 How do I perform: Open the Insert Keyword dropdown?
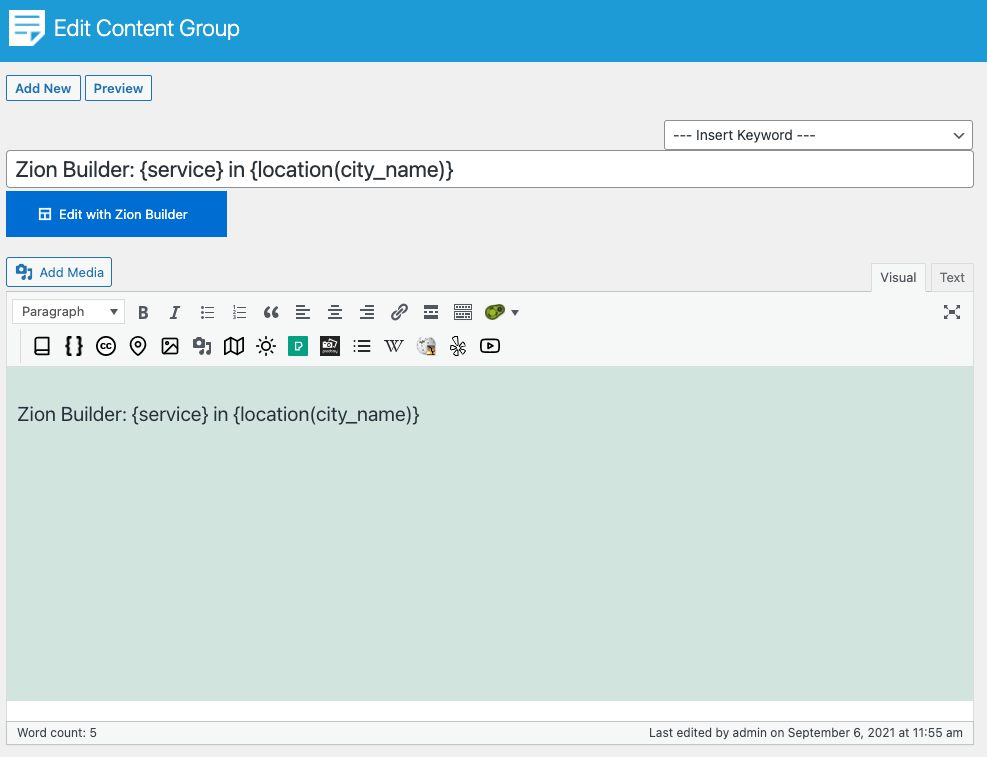click(x=818, y=135)
